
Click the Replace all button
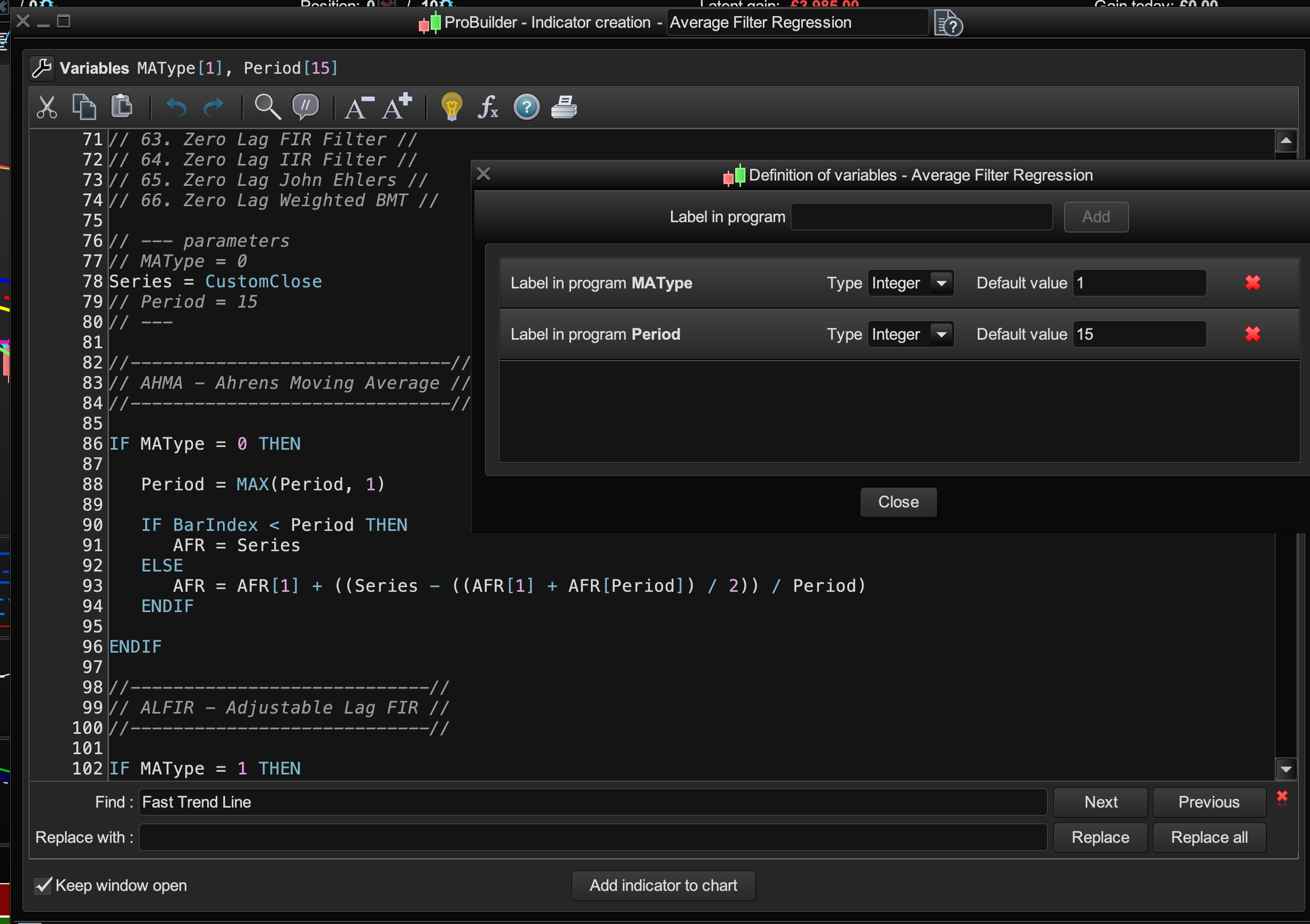[x=1208, y=837]
